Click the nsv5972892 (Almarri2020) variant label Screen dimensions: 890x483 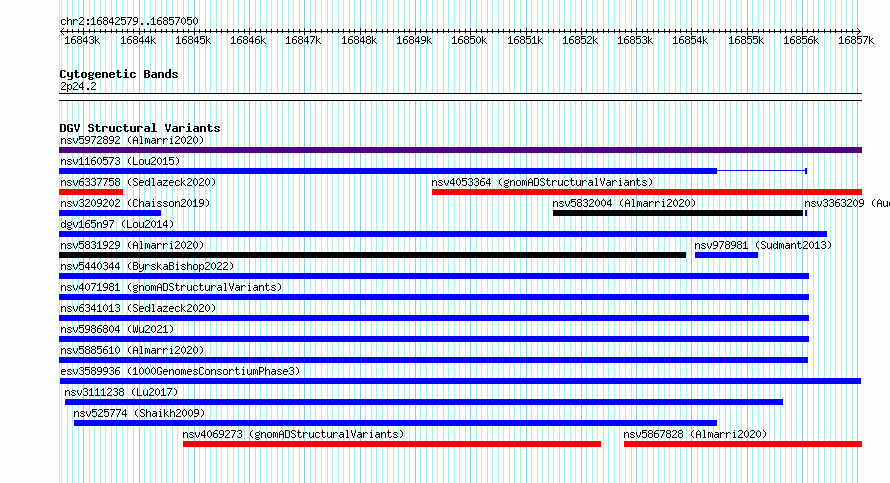click(x=132, y=140)
